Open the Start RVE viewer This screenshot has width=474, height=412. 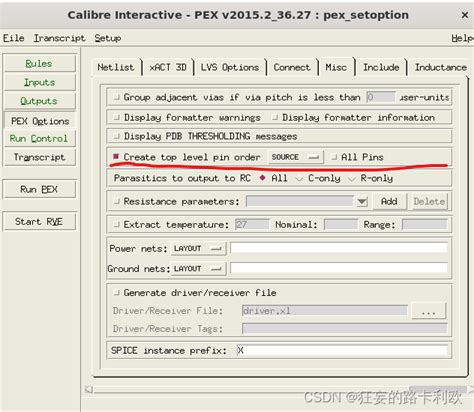39,221
